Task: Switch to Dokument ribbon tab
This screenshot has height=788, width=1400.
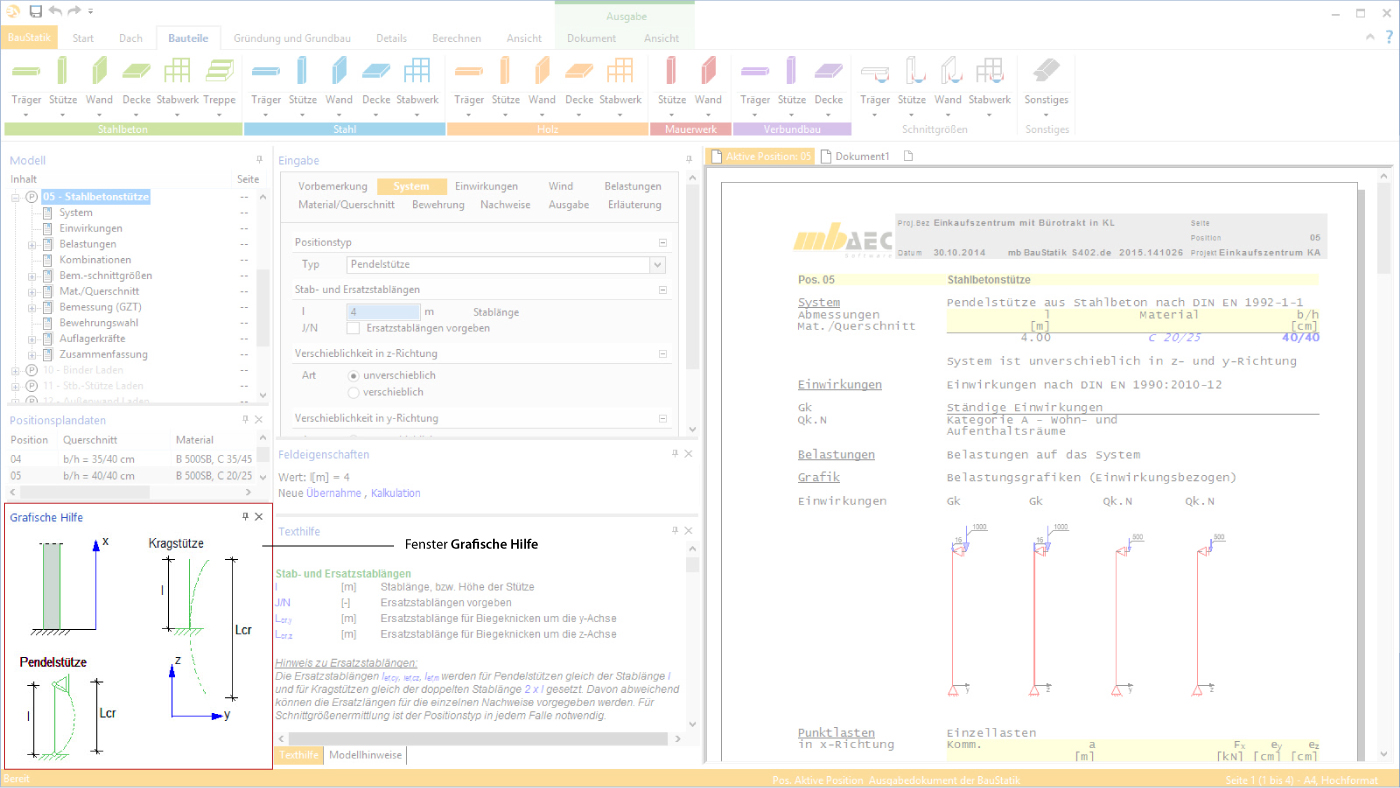Action: pyautogui.click(x=591, y=38)
